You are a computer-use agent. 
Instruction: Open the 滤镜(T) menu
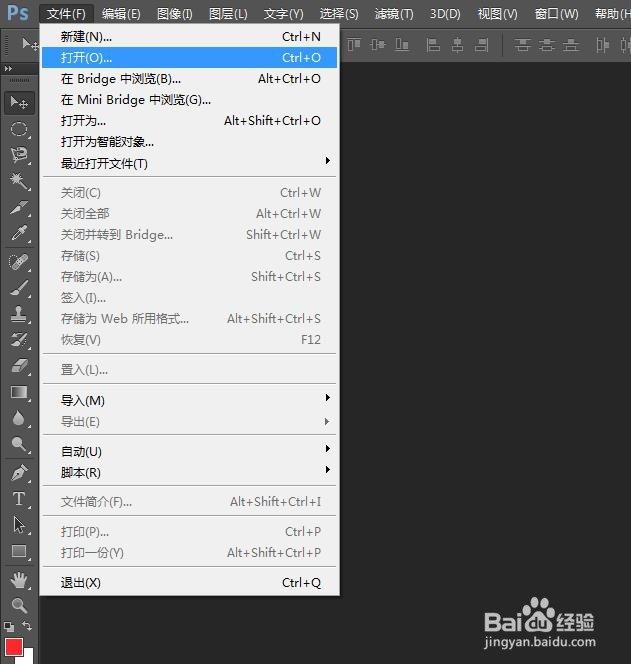click(x=394, y=14)
